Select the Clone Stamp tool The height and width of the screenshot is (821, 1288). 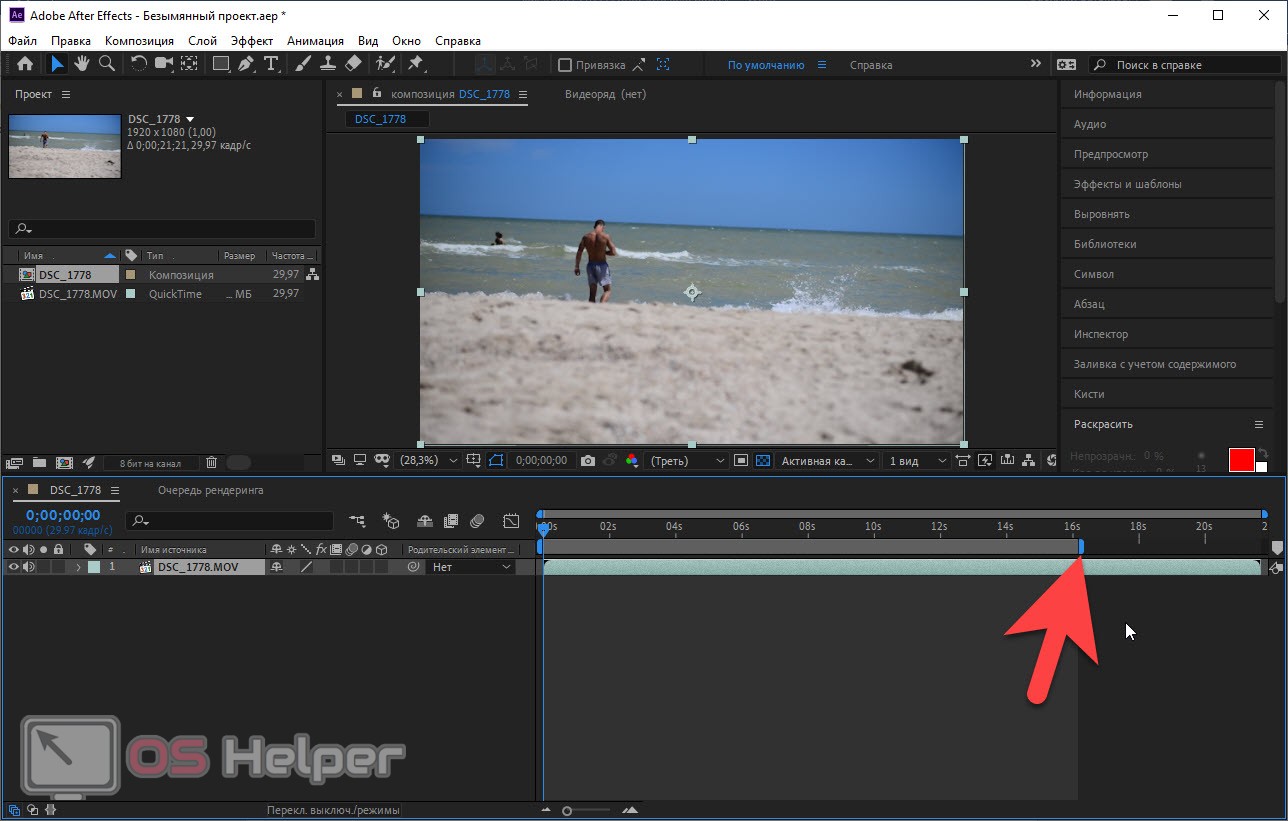pyautogui.click(x=328, y=64)
